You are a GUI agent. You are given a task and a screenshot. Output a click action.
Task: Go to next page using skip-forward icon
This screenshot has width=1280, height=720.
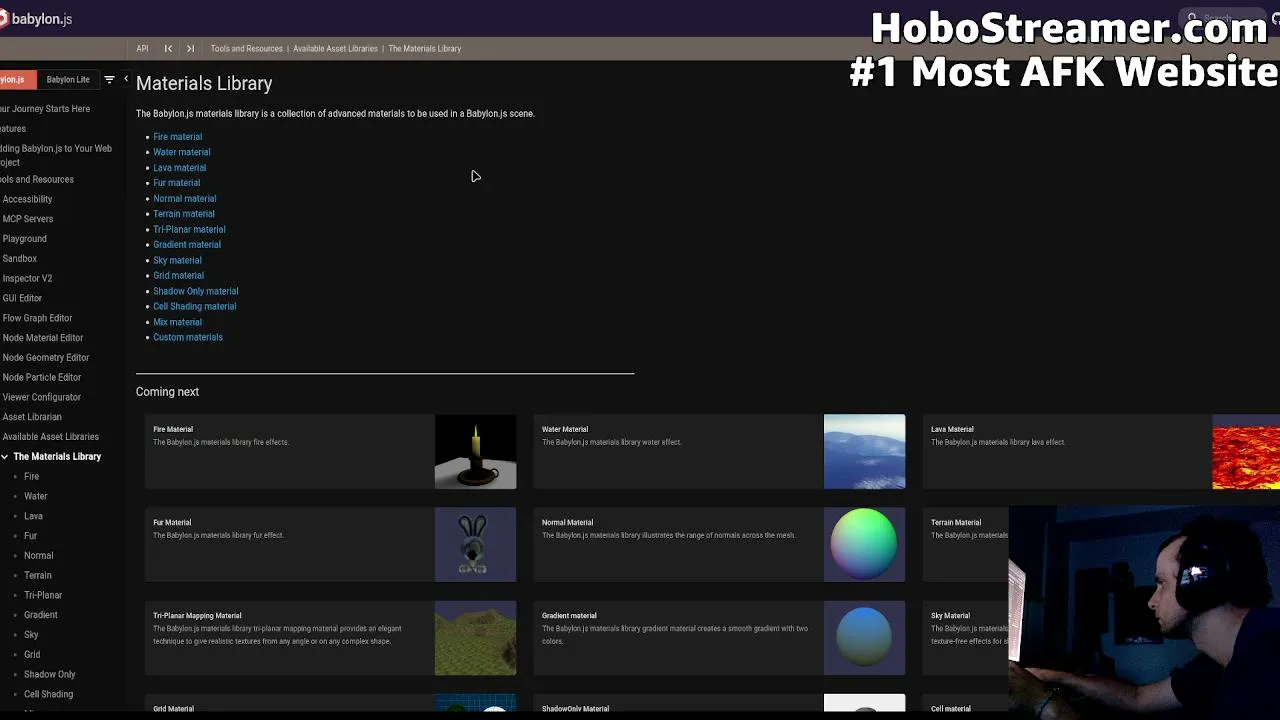point(190,49)
